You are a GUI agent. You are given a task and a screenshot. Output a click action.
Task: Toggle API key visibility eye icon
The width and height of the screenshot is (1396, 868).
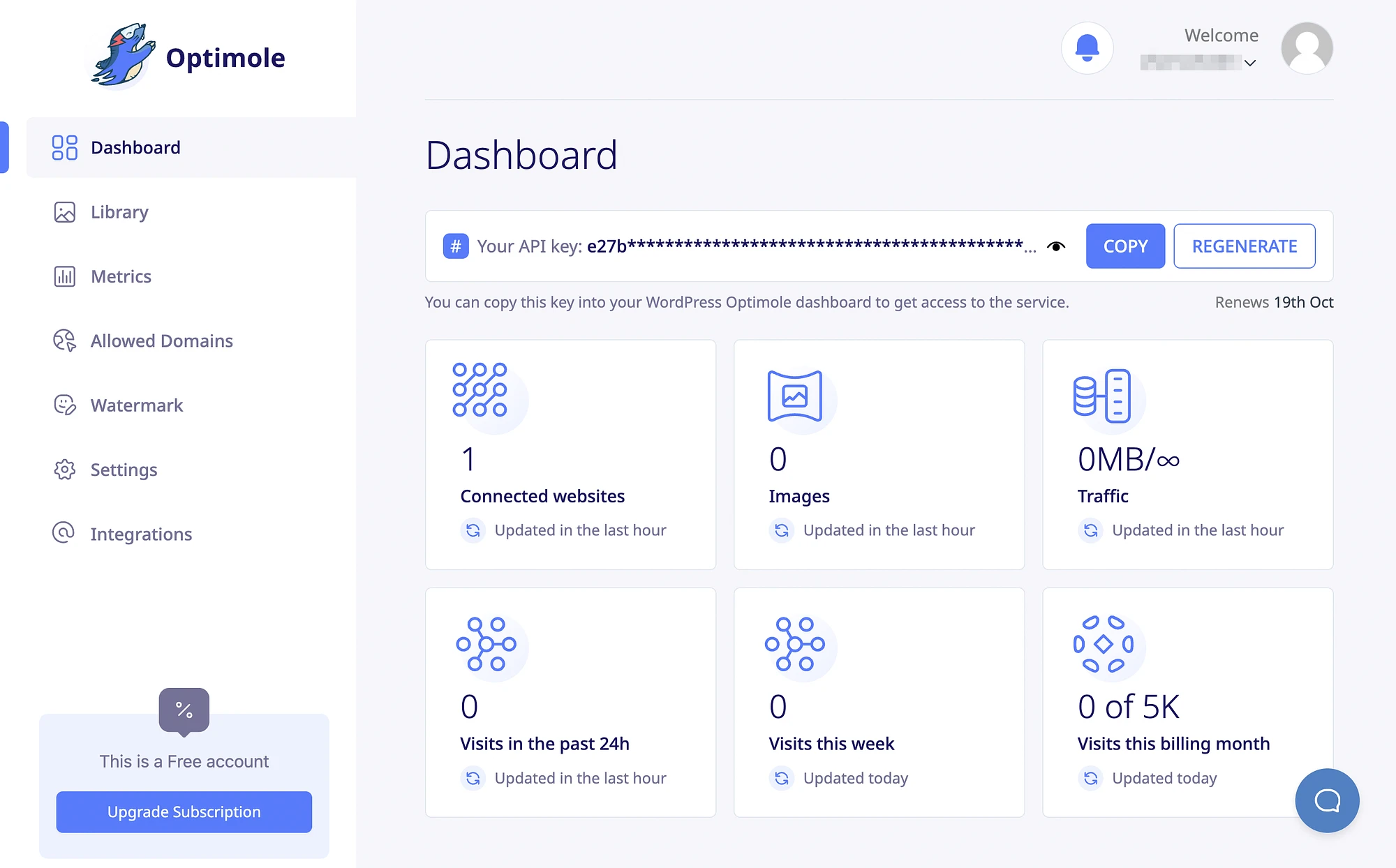click(1056, 246)
